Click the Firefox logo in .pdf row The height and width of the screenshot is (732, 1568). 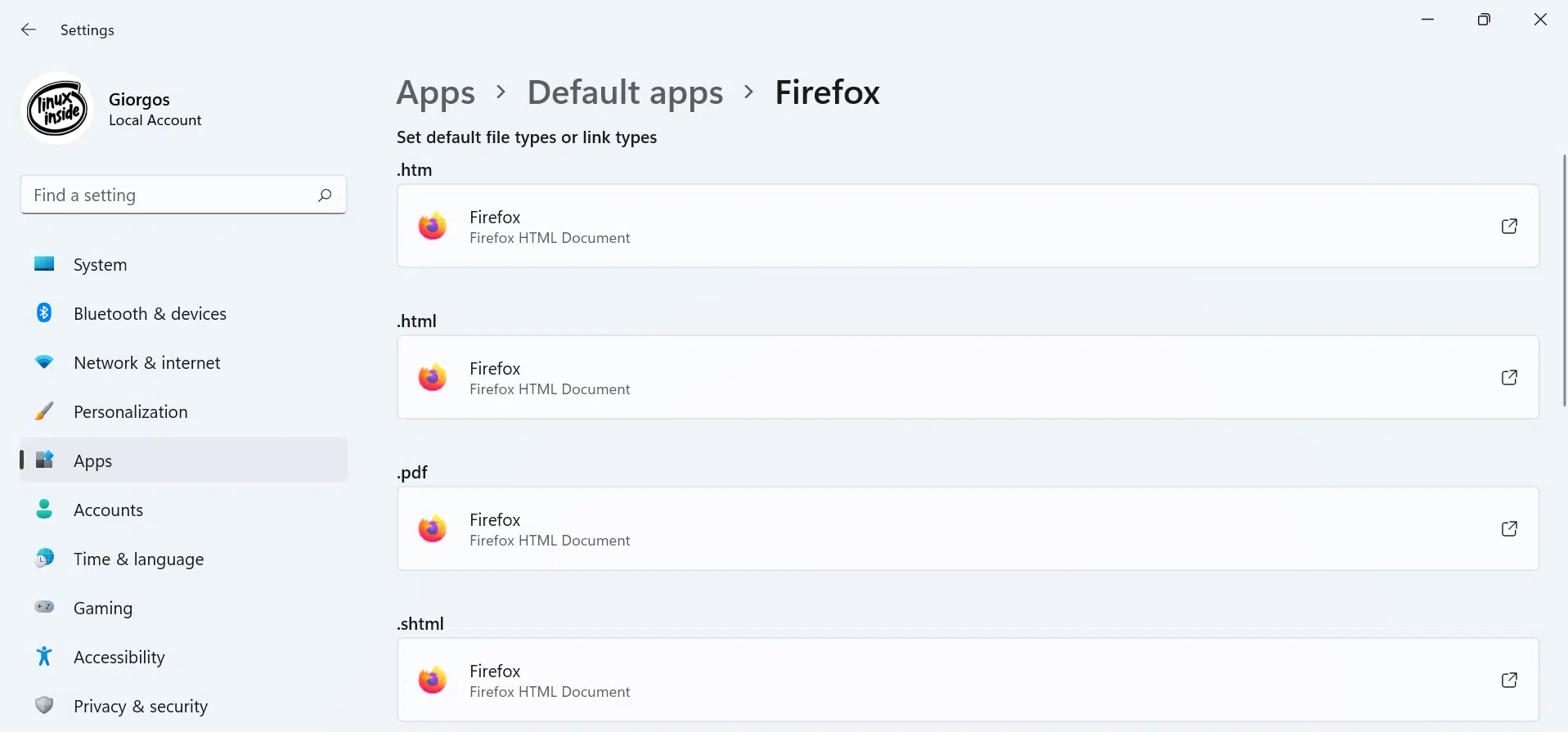(433, 528)
